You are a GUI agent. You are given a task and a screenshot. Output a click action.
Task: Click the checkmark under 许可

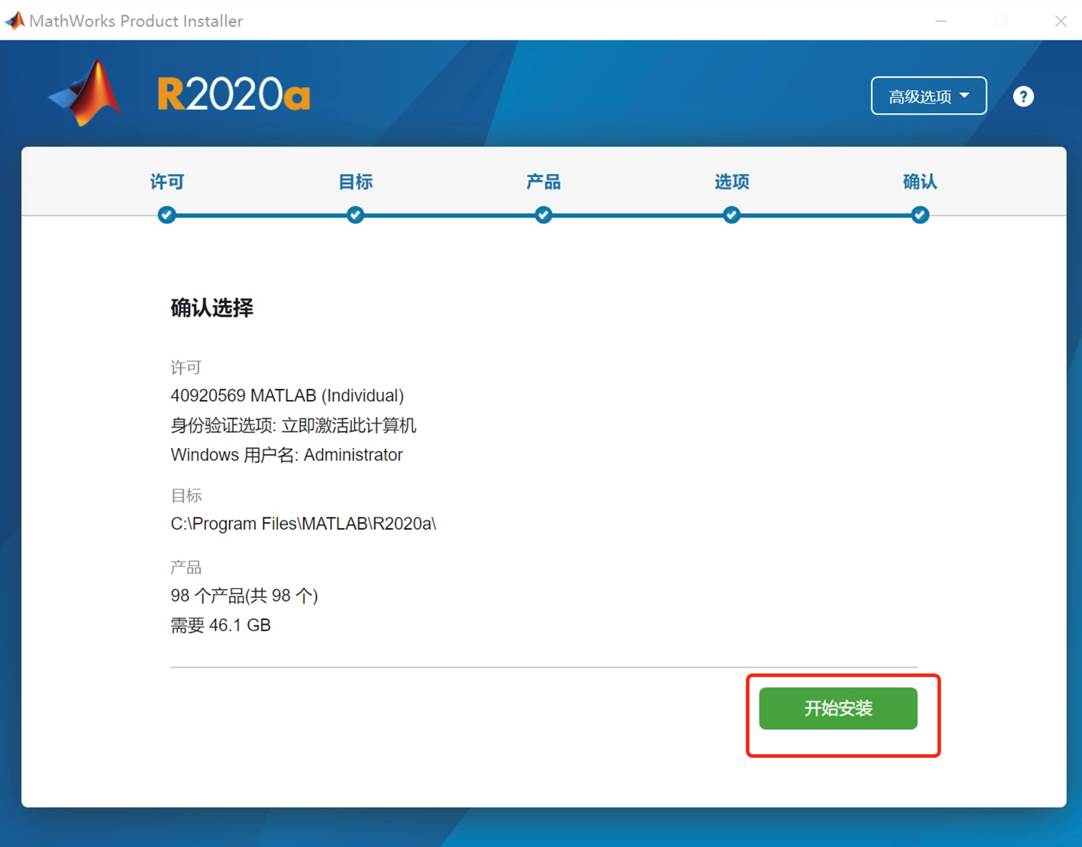pyautogui.click(x=166, y=215)
